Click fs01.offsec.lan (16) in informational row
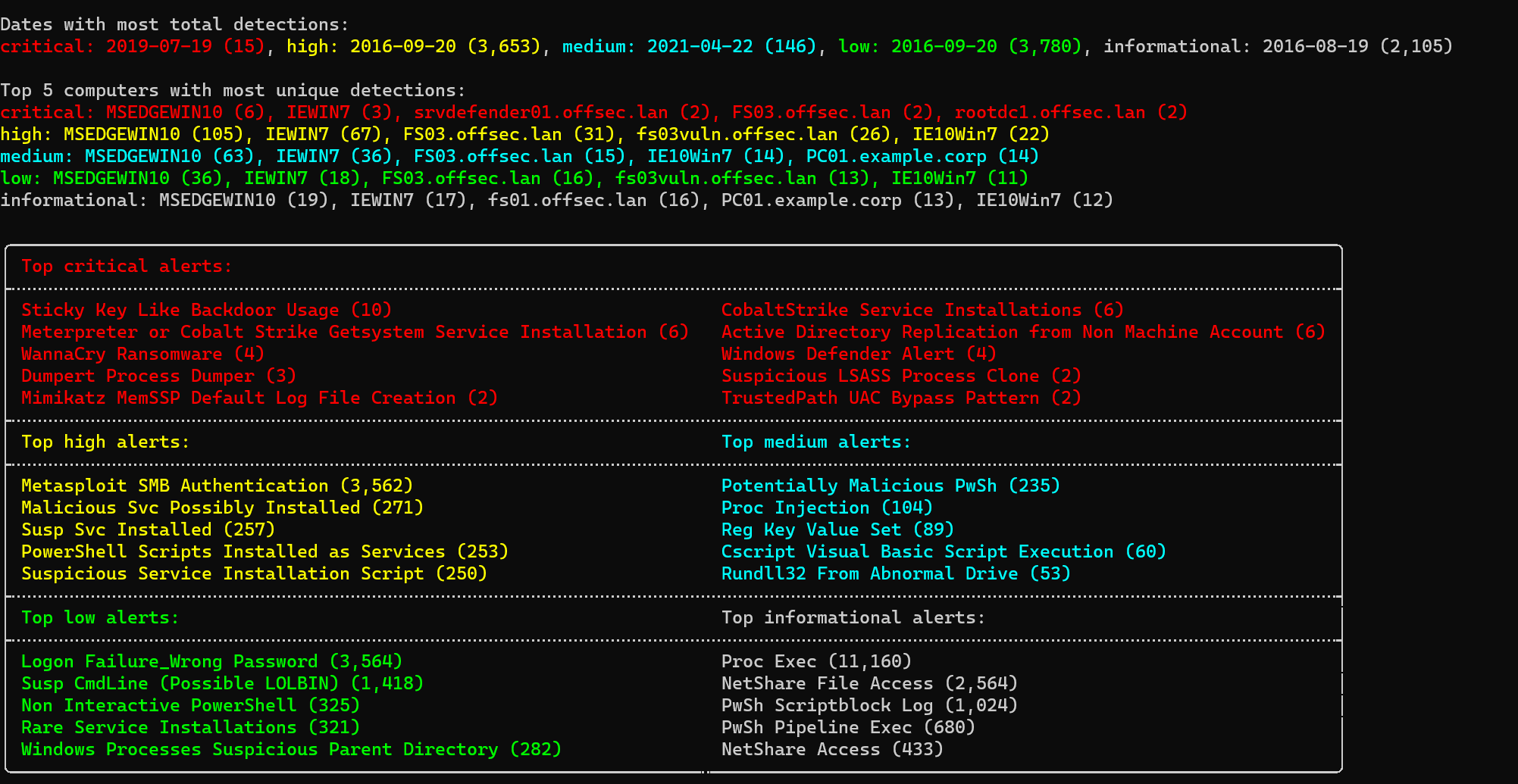This screenshot has width=1518, height=784. 593,200
